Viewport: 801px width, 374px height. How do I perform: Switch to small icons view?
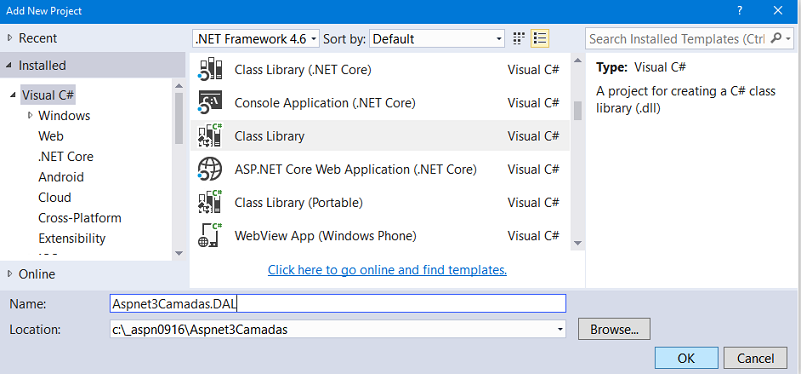[519, 38]
